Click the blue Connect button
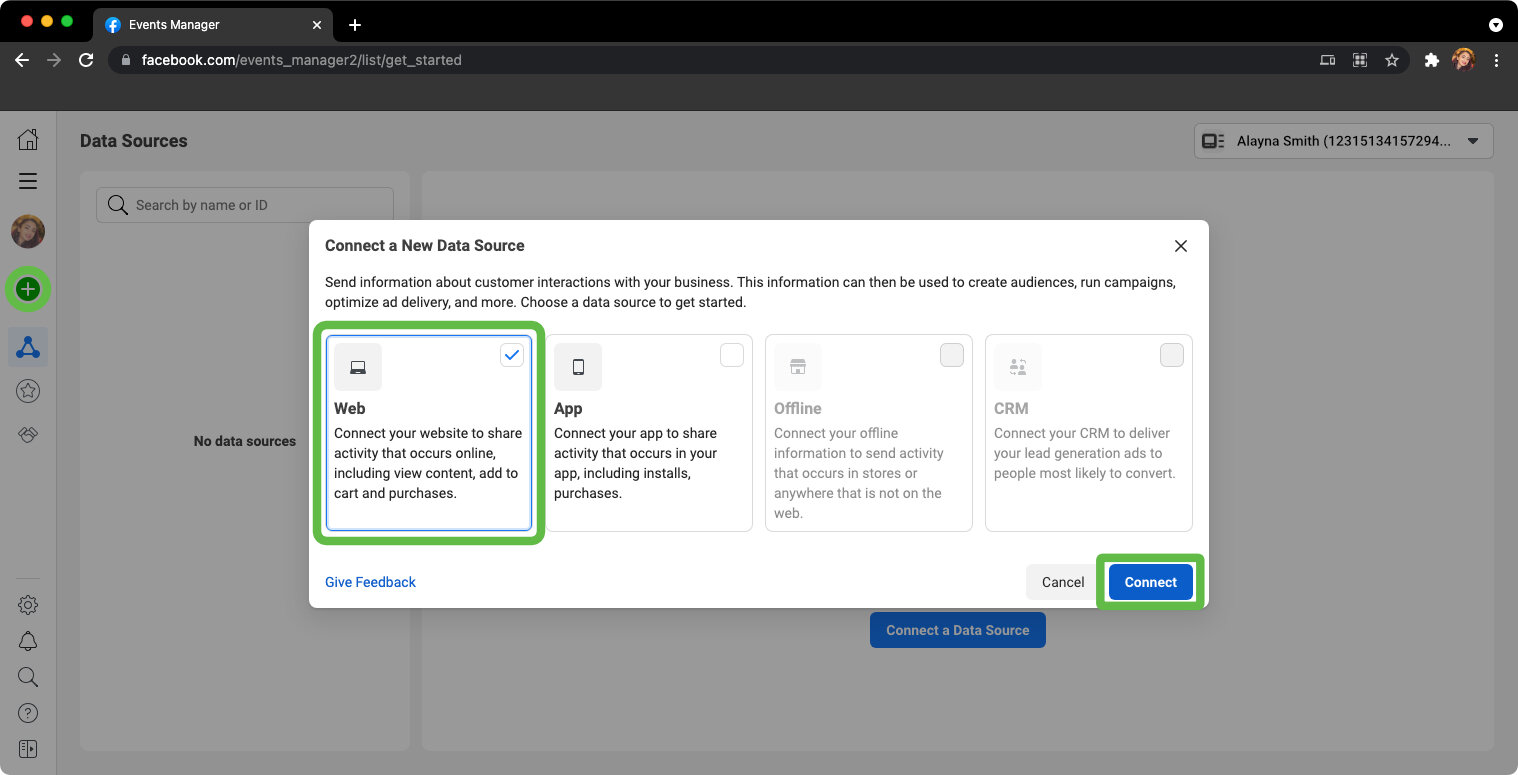1518x775 pixels. click(x=1150, y=582)
